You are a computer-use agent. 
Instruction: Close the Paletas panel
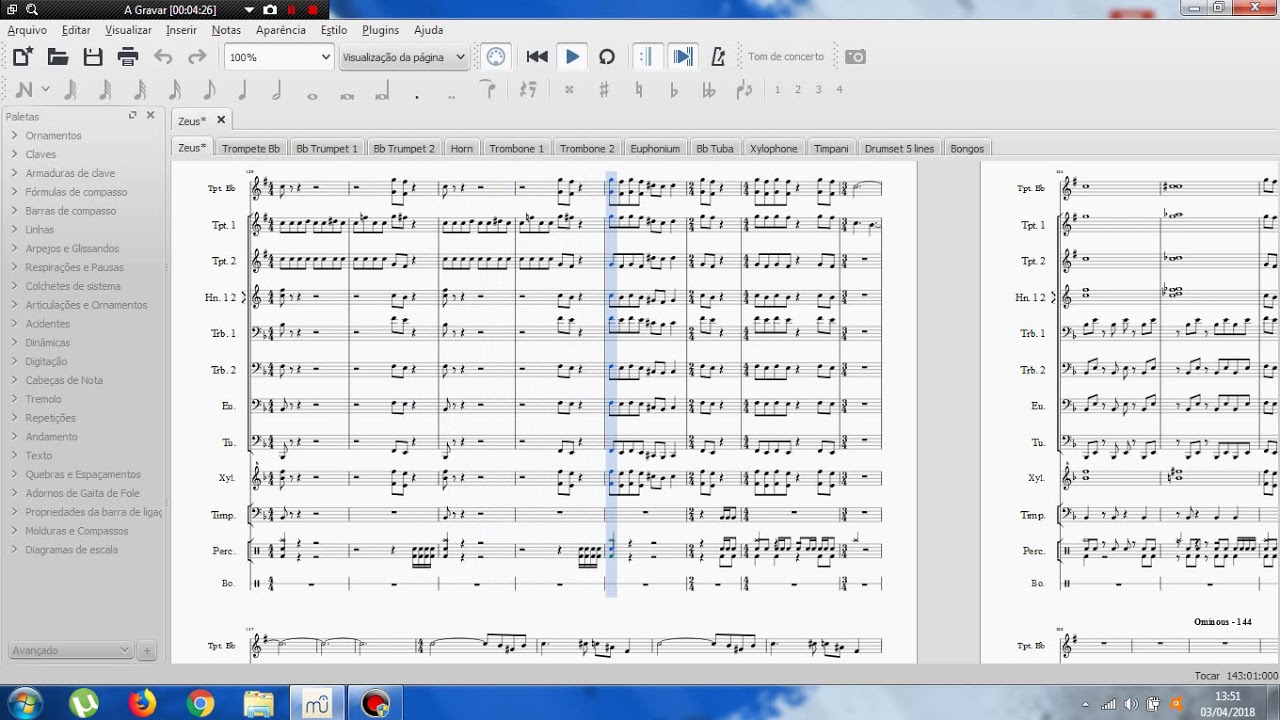151,115
